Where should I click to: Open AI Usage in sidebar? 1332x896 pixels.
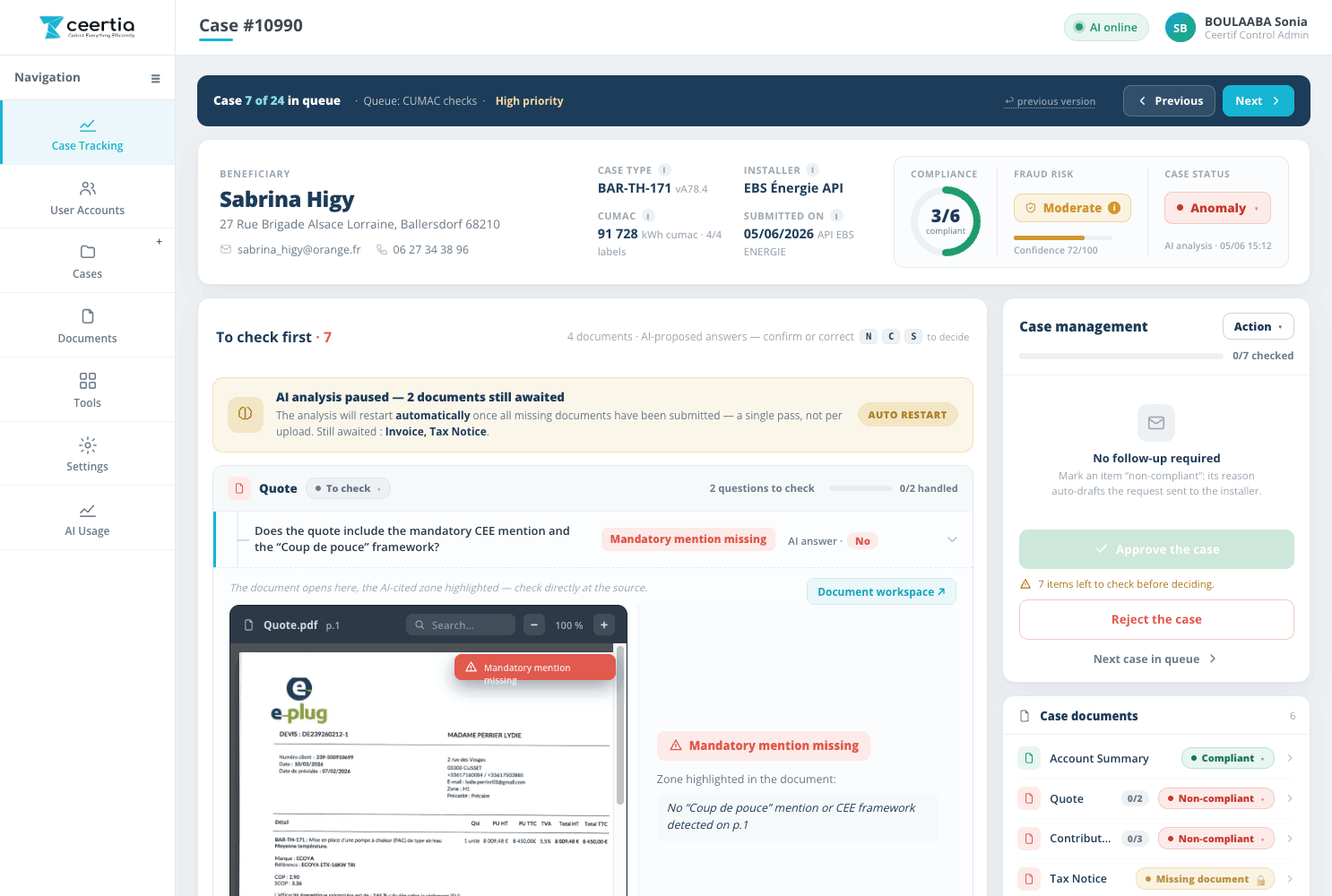pyautogui.click(x=87, y=519)
